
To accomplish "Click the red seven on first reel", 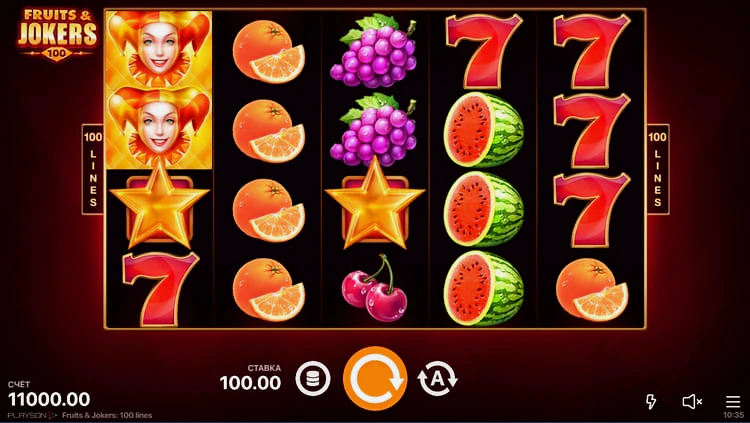I will (160, 289).
